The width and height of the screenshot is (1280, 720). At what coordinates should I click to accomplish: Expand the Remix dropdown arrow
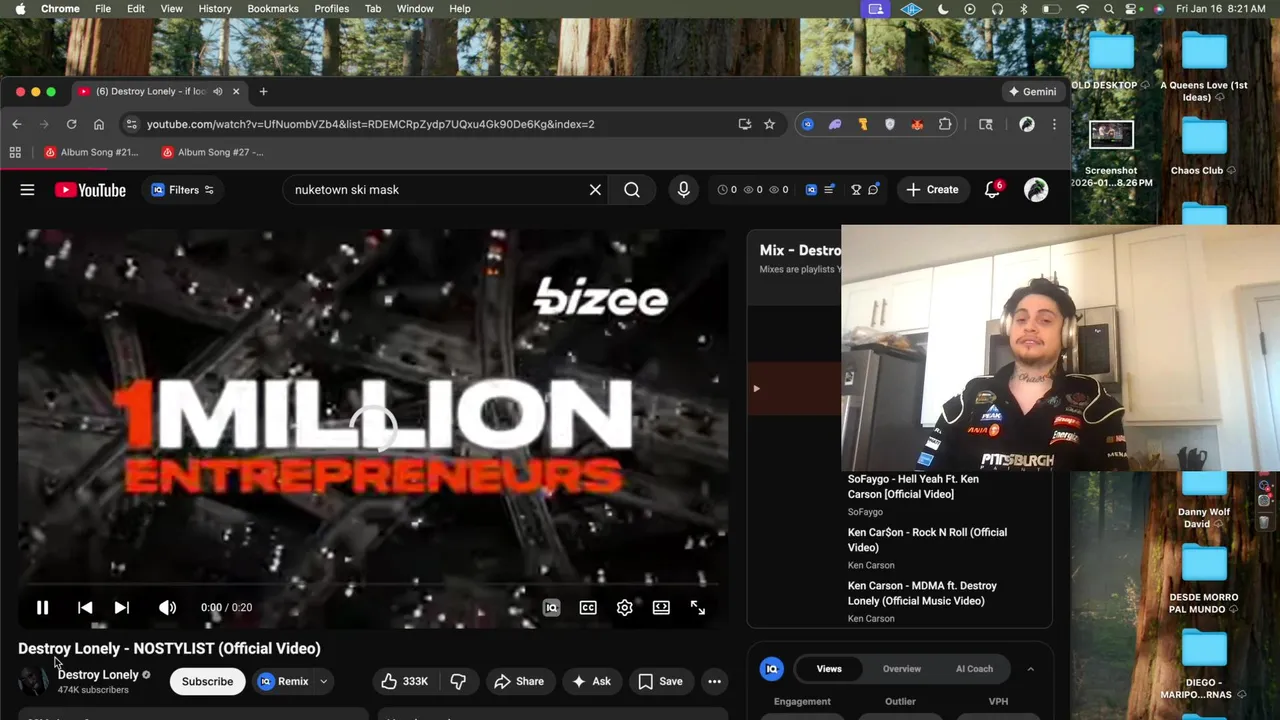tap(323, 681)
